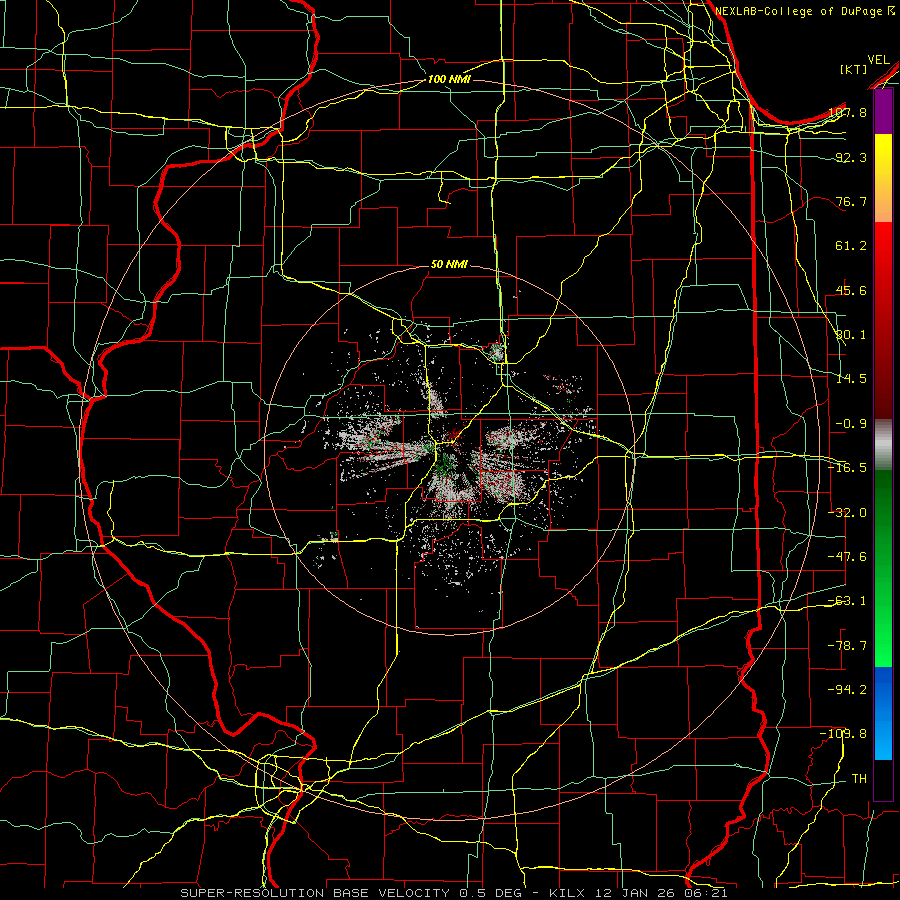Click the -78.7 legend value
The width and height of the screenshot is (900, 900).
(847, 646)
